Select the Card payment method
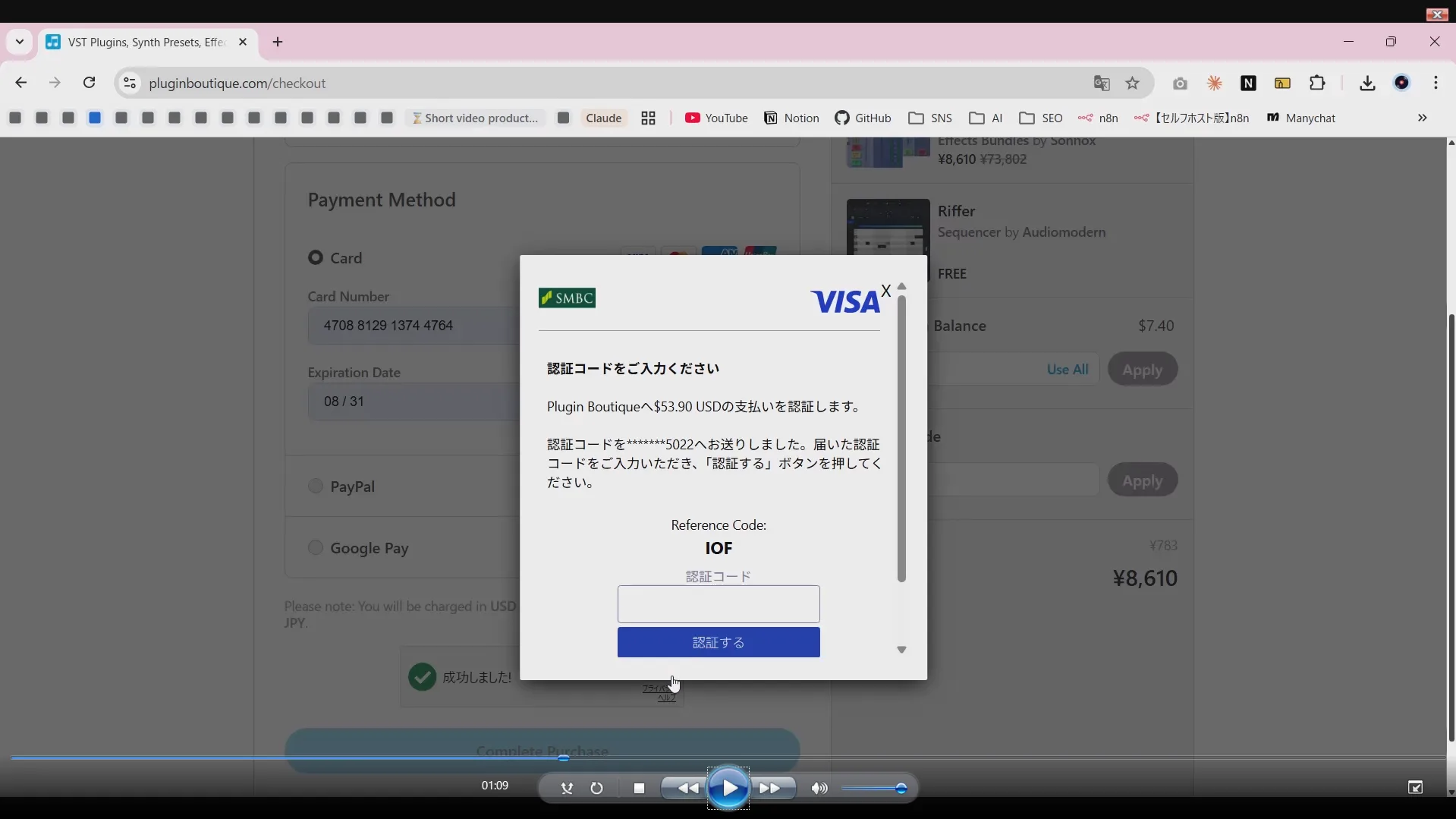 coord(316,258)
